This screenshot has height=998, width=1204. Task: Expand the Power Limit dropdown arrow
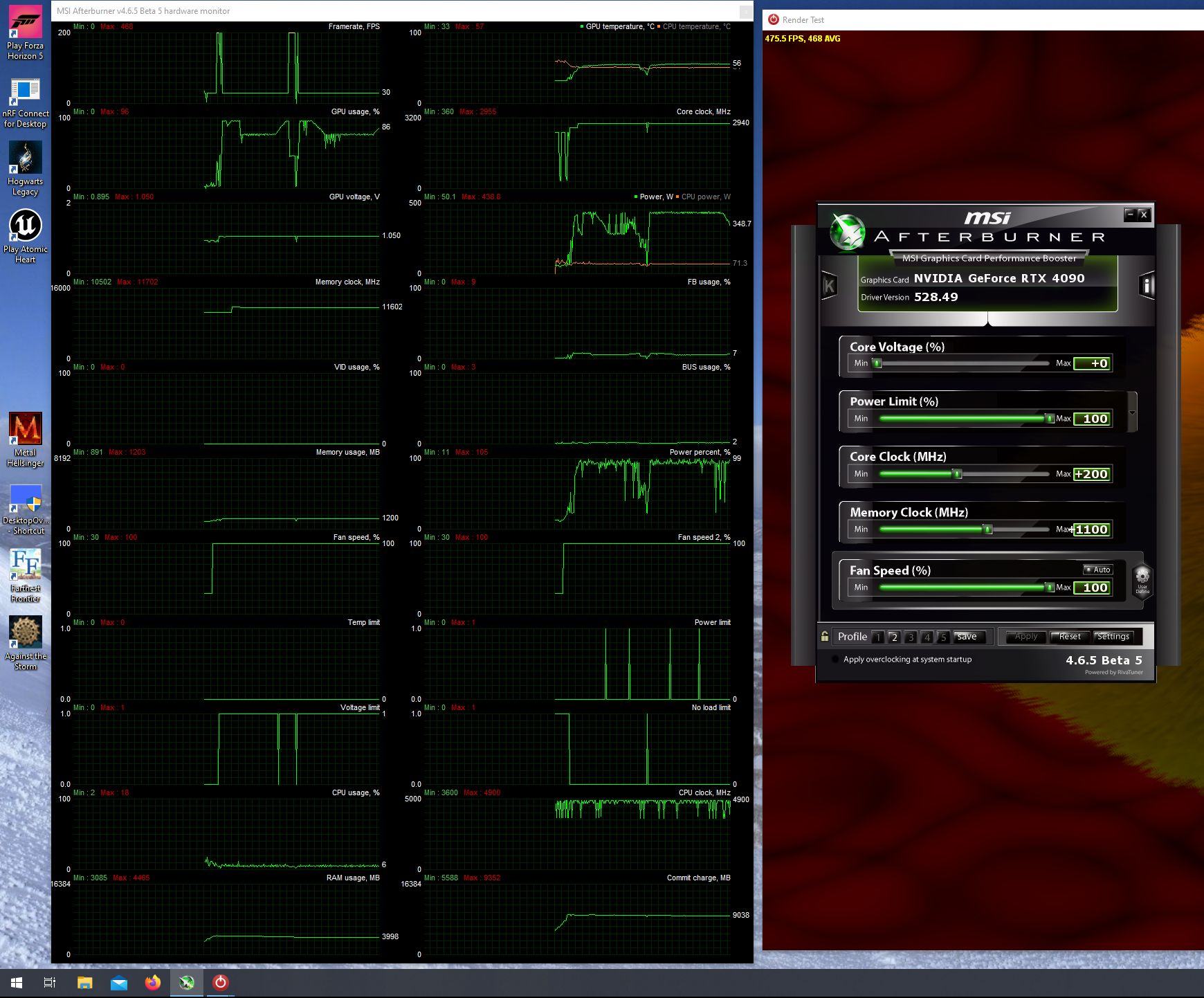click(1132, 413)
